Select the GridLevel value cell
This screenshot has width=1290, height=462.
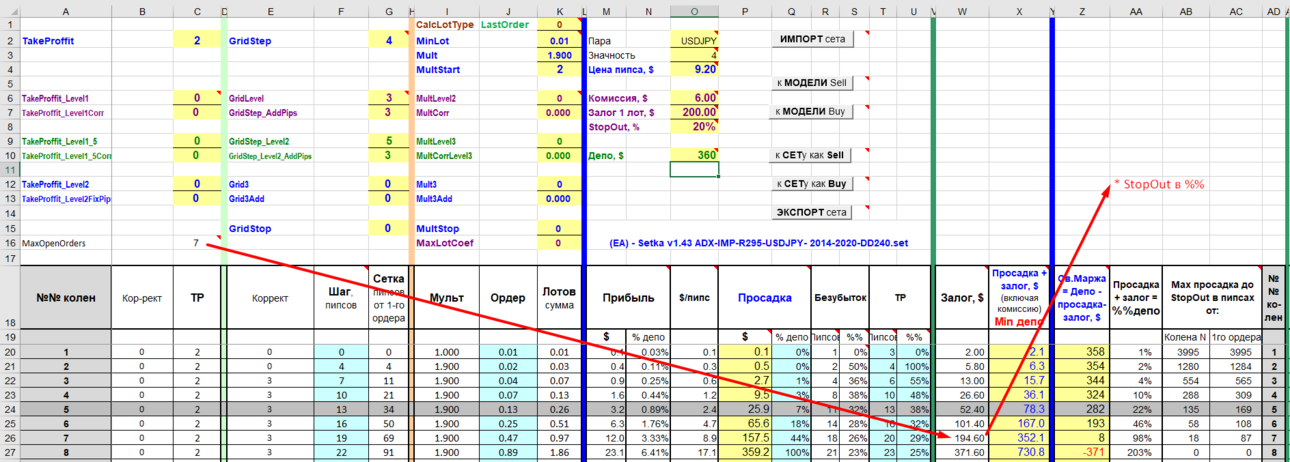387,98
